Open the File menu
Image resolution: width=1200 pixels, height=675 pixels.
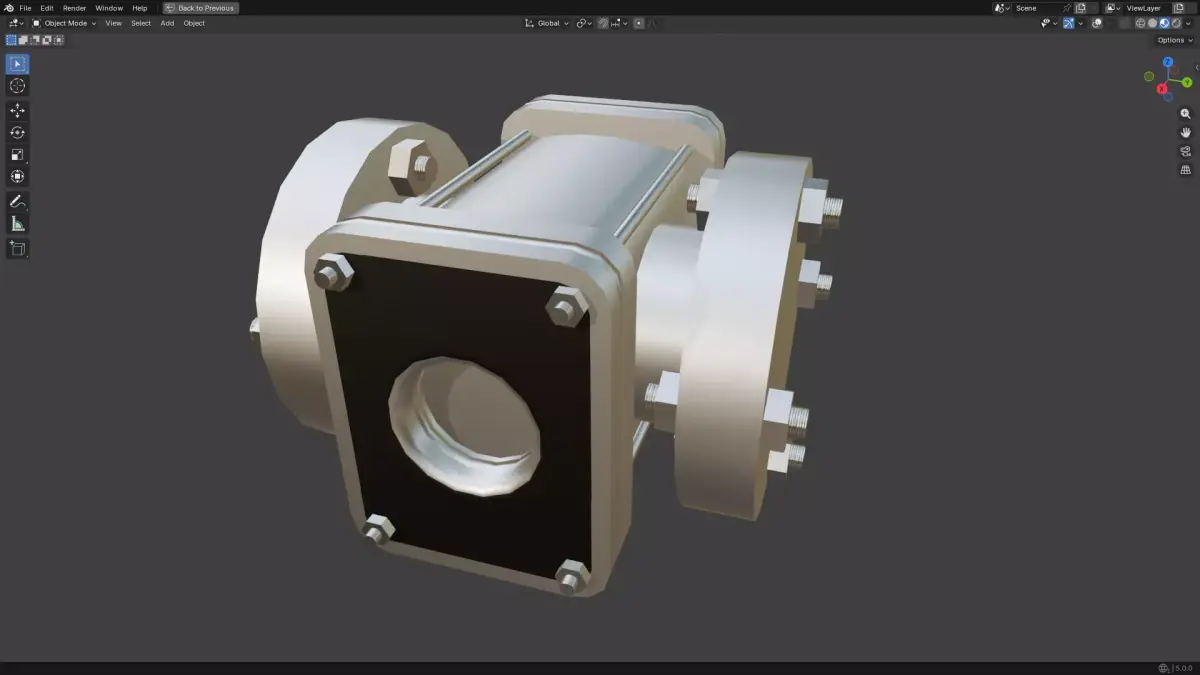tap(25, 8)
